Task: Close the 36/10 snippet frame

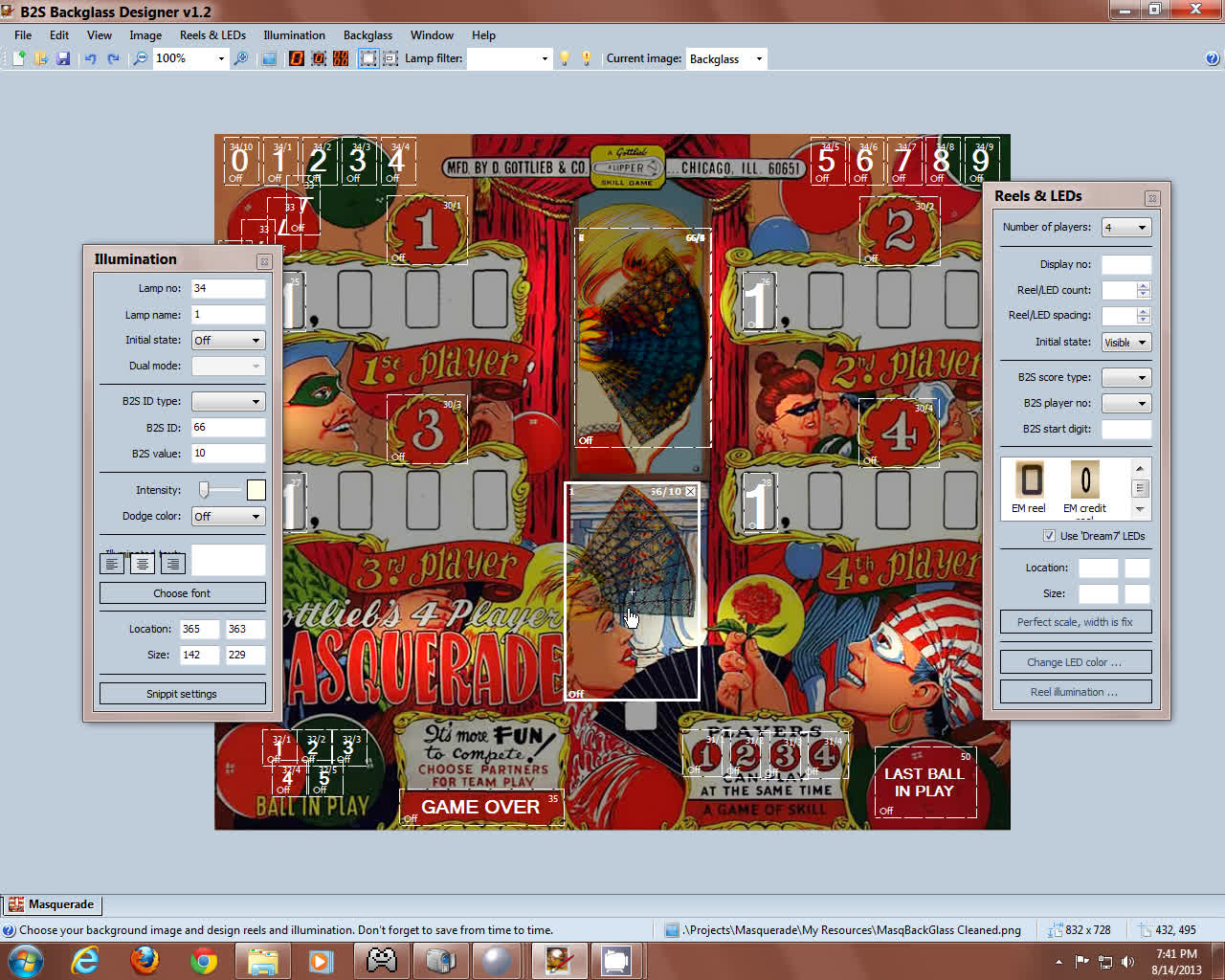Action: coord(690,491)
